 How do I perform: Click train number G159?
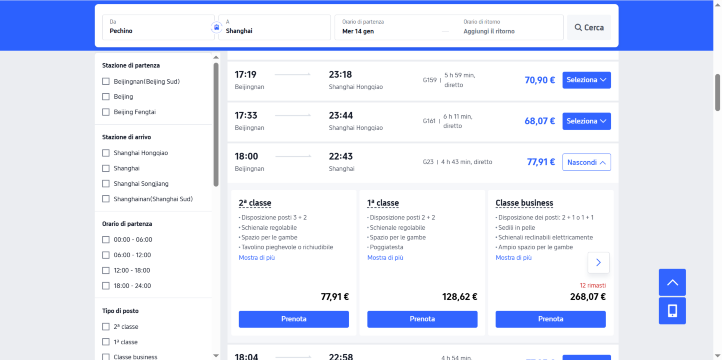click(x=429, y=80)
